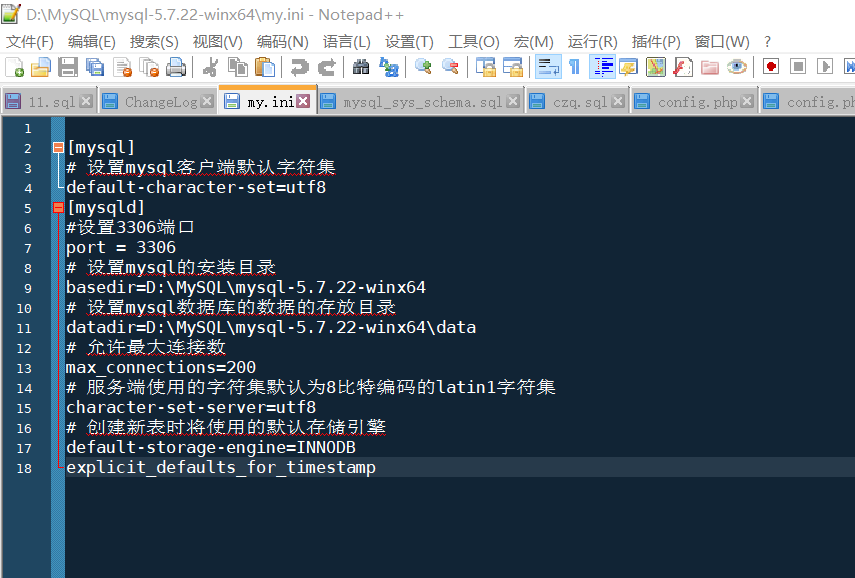
Task: Click line number 18 in the margin
Action: [24, 468]
